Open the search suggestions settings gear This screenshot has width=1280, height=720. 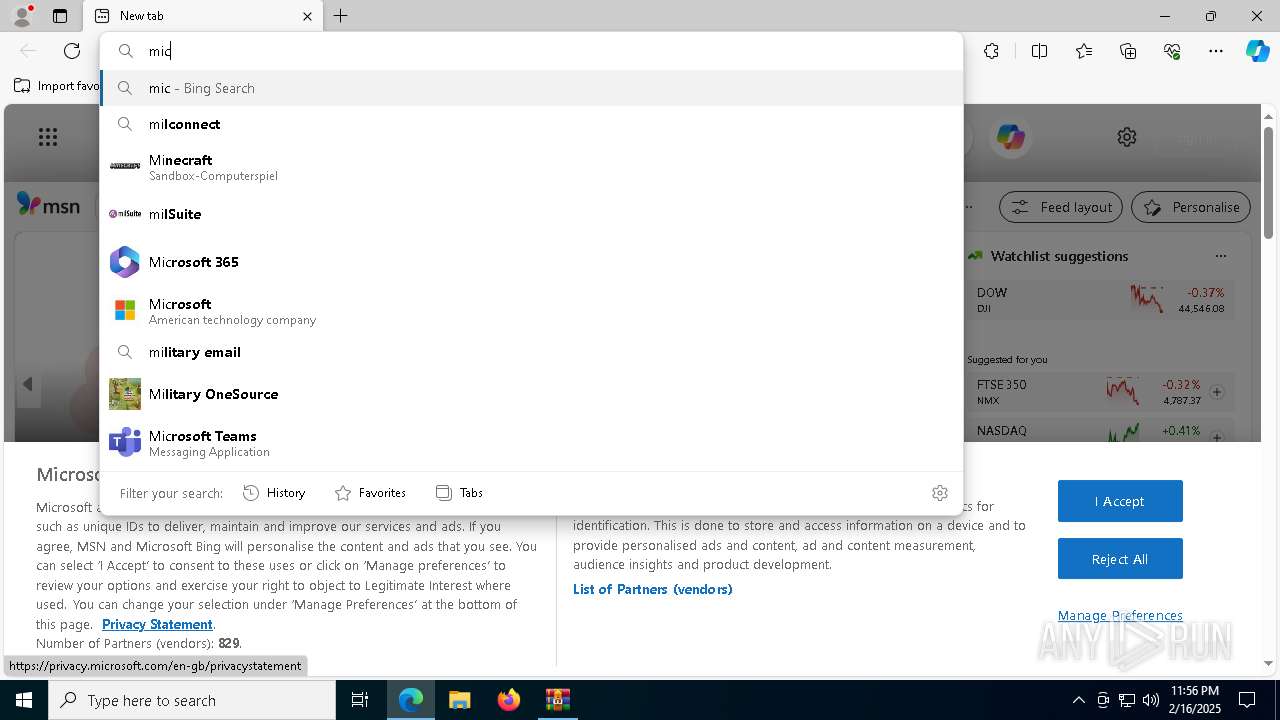(x=939, y=493)
